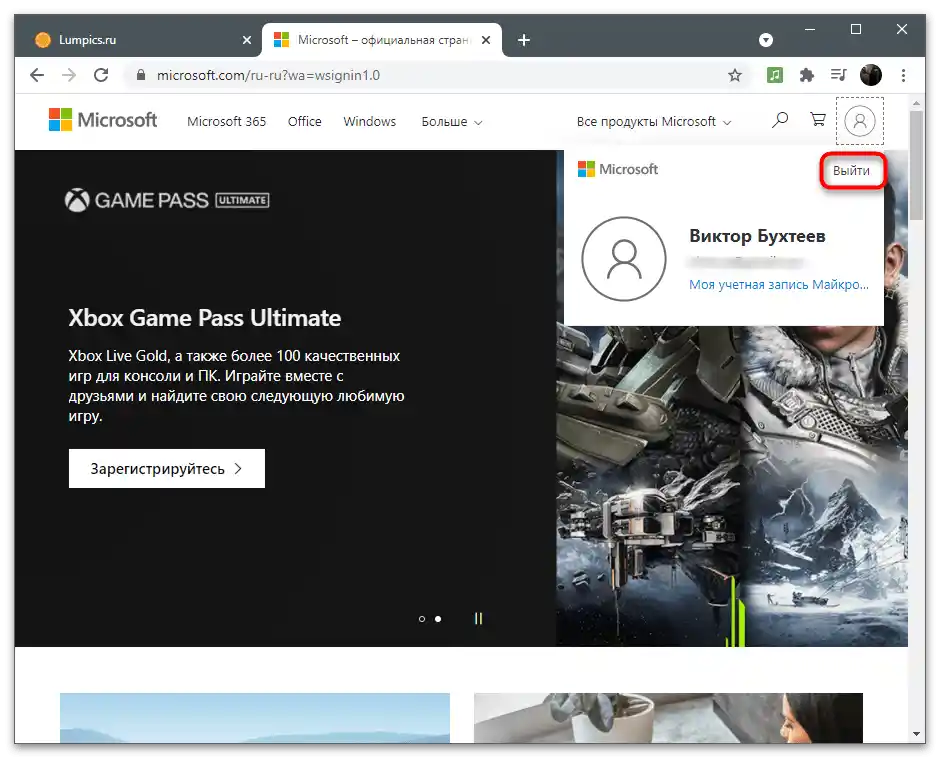Switch to the Lumpics.ru tab
The height and width of the screenshot is (758, 940).
click(x=141, y=40)
